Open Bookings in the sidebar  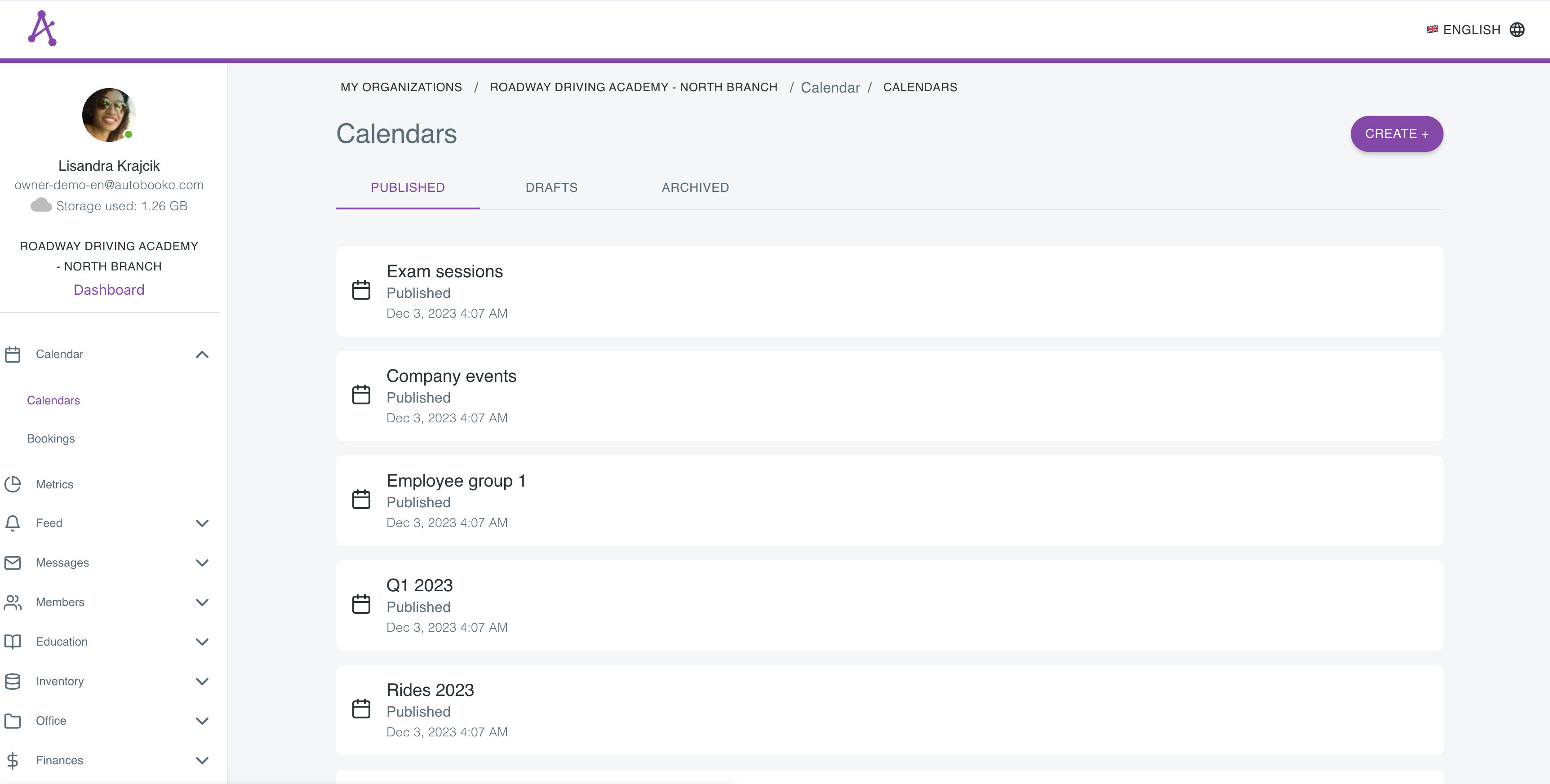tap(51, 439)
